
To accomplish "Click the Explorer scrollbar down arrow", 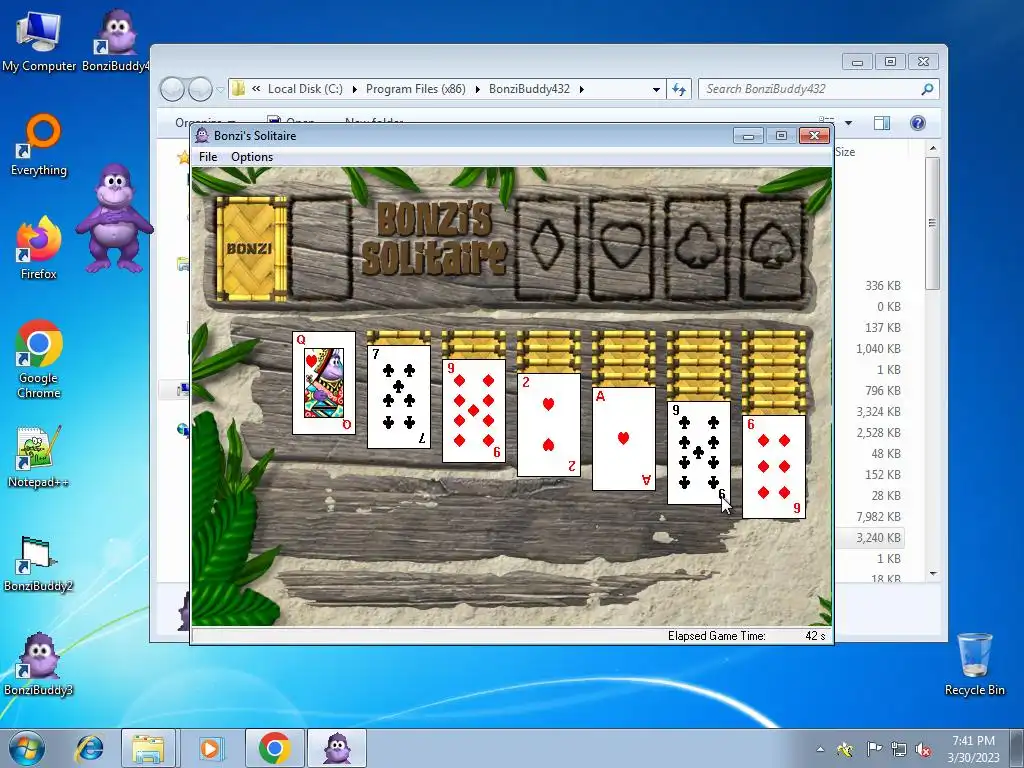I will point(933,573).
